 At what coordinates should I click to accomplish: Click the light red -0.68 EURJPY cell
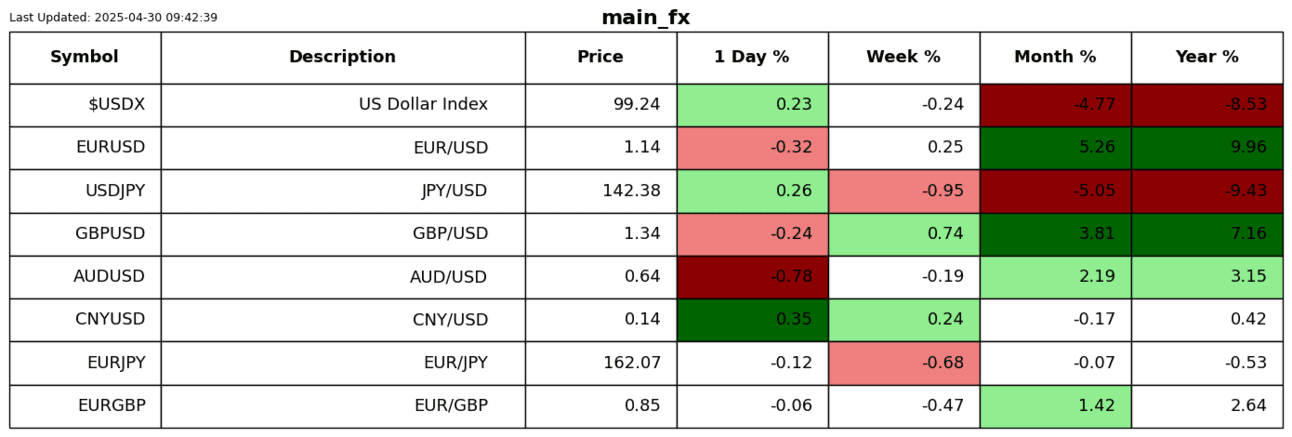tap(903, 363)
